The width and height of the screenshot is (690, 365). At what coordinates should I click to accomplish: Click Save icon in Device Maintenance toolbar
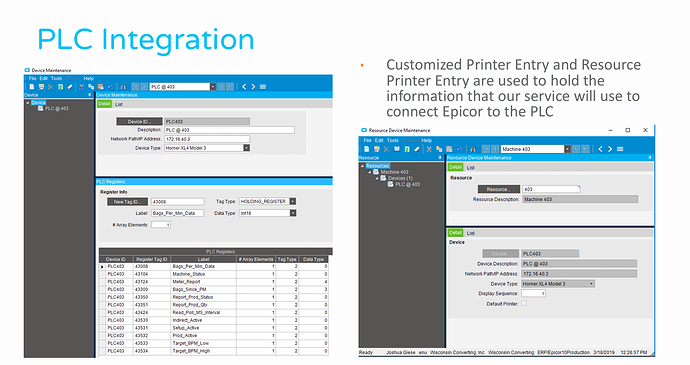tap(41, 87)
